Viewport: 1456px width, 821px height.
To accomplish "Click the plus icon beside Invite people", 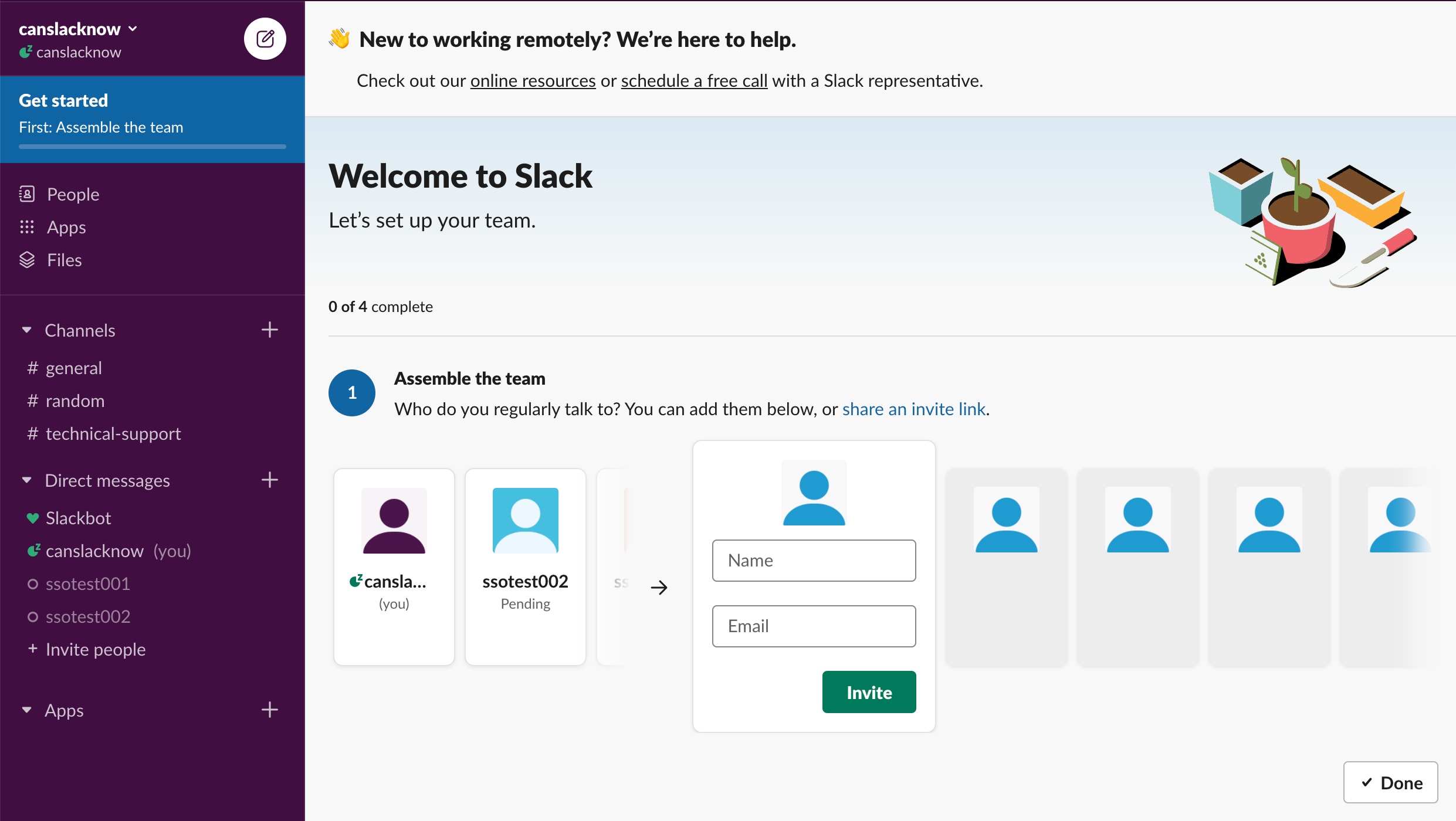I will tap(33, 649).
